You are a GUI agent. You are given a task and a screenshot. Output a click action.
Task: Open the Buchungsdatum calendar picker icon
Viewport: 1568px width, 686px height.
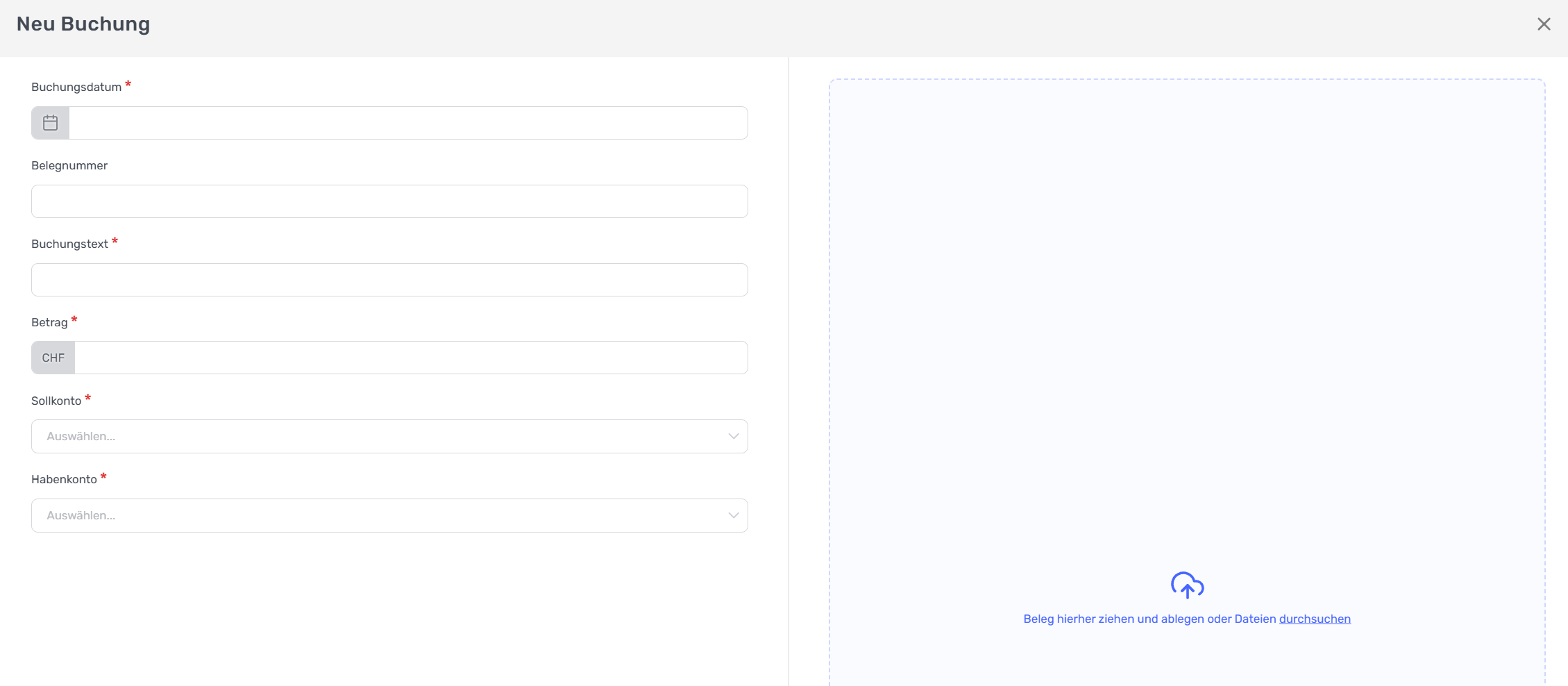point(51,123)
